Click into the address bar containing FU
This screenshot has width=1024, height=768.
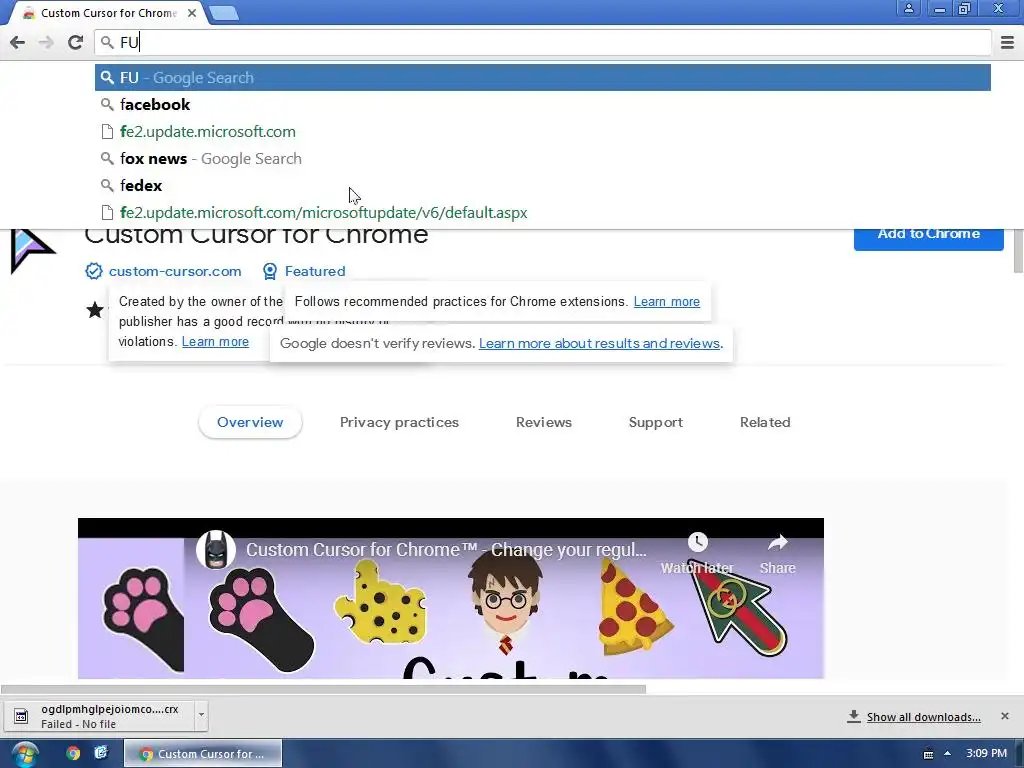543,42
